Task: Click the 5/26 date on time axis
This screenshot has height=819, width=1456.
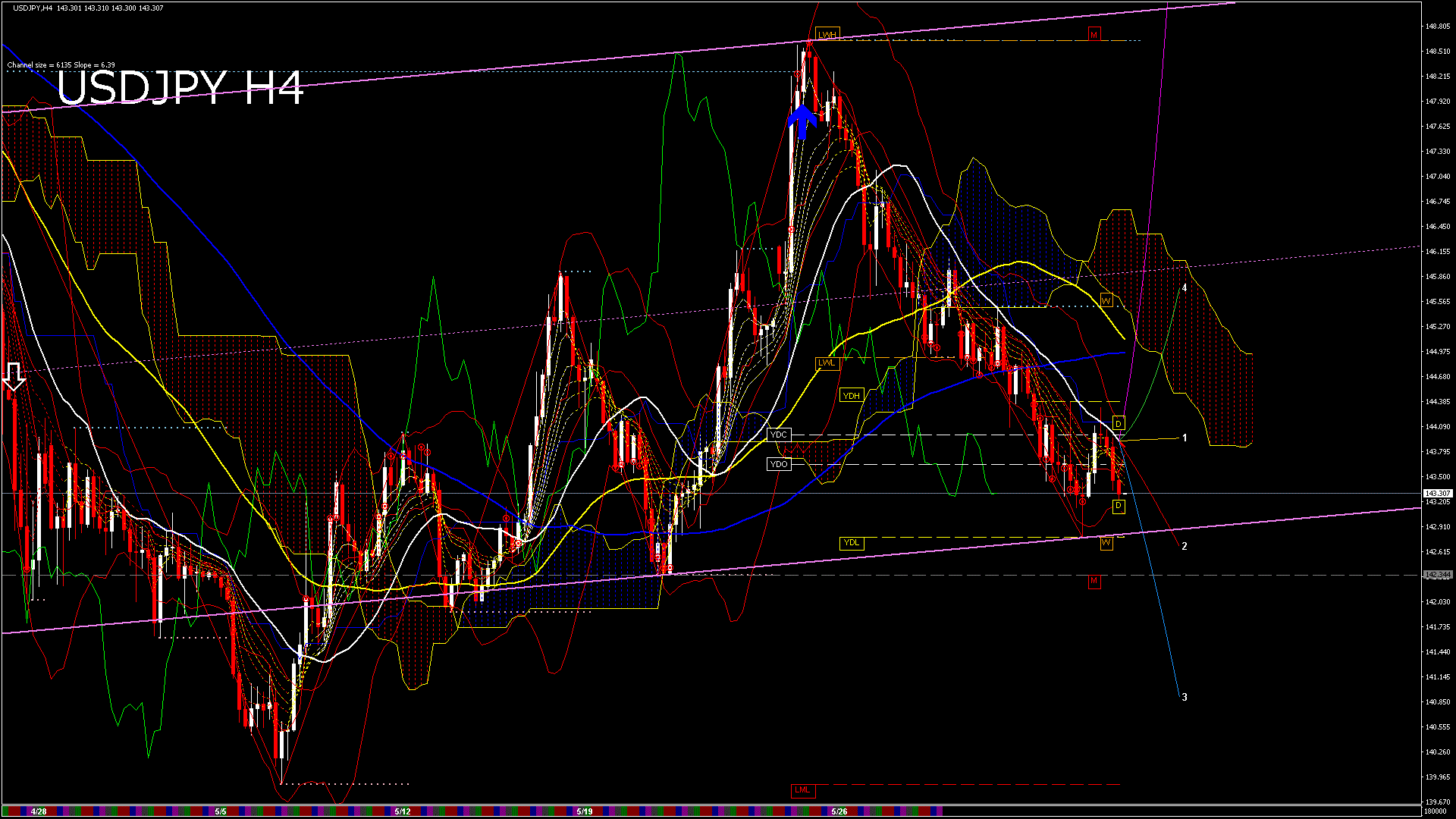Action: pos(839,811)
